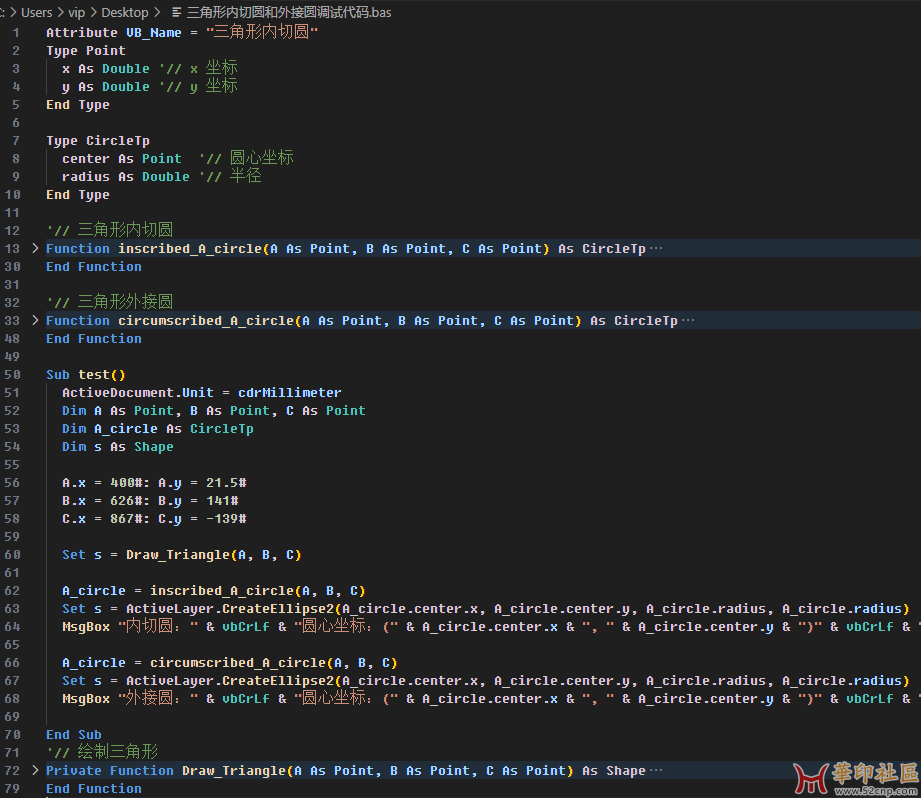Expand the folded circumscribed_A_circle function

pos(36,321)
